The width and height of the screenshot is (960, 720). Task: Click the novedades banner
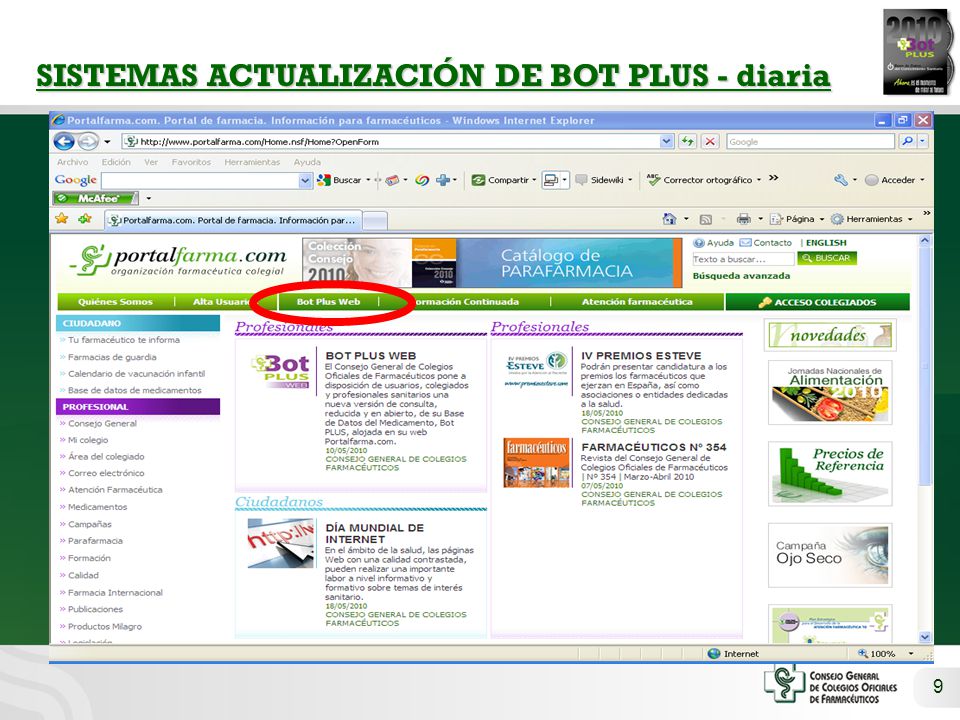click(830, 335)
